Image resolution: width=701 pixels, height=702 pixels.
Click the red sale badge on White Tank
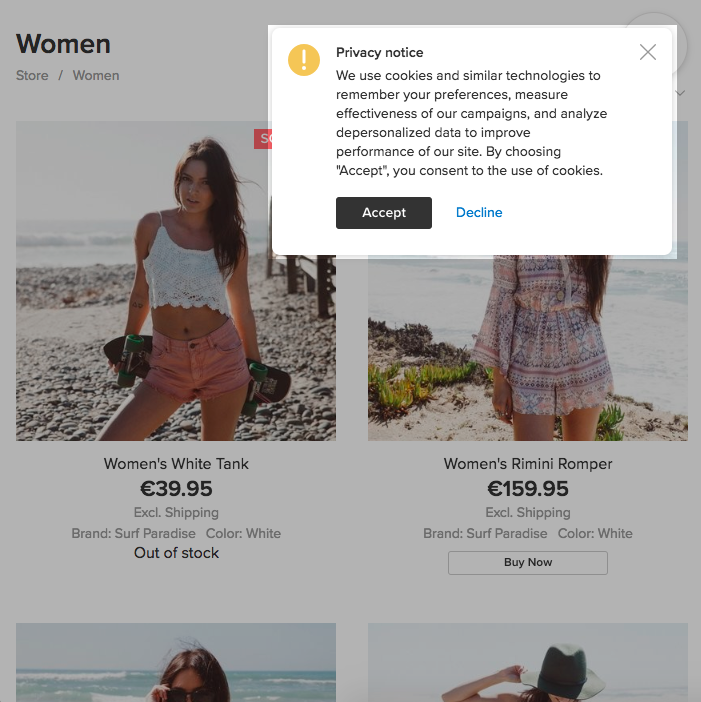pyautogui.click(x=263, y=139)
